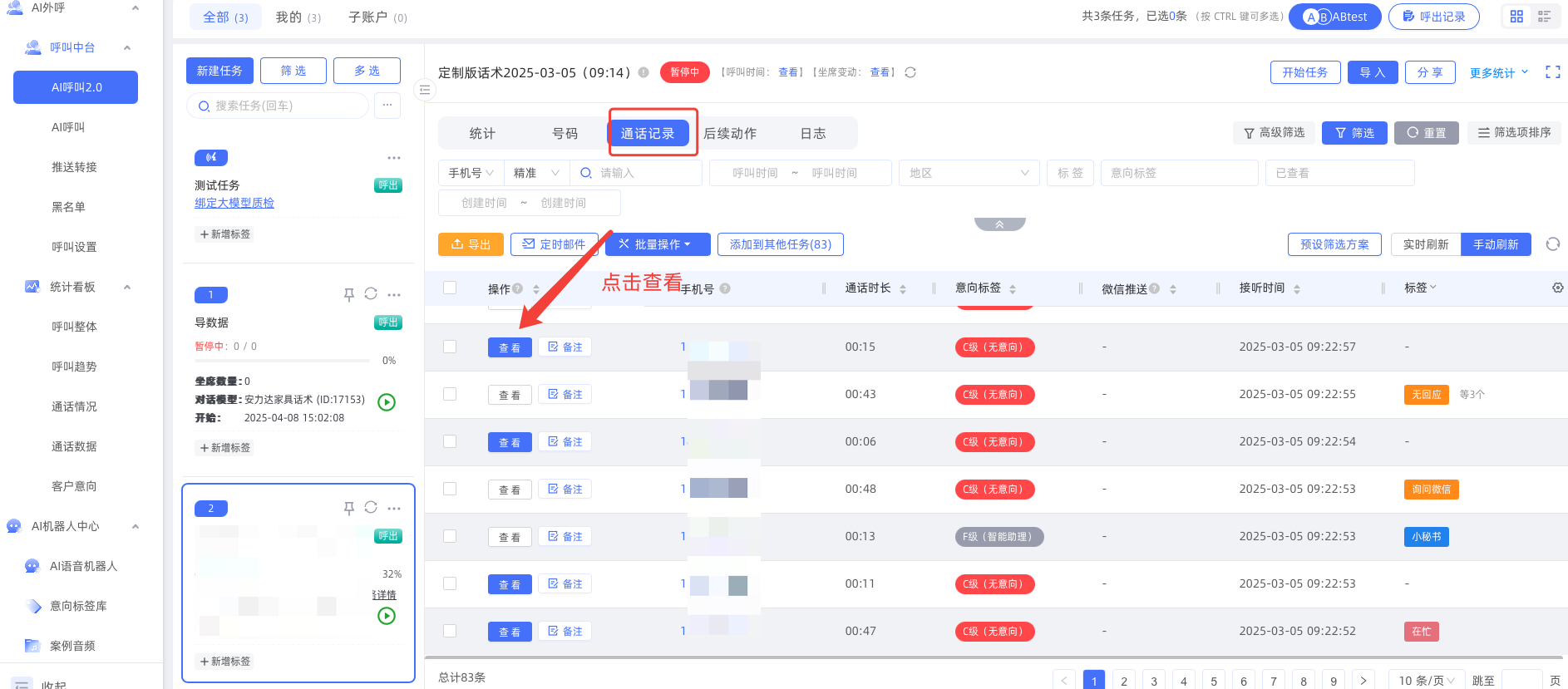Sort by 通话时长 column arrows
This screenshot has width=1568, height=689.
tap(903, 289)
